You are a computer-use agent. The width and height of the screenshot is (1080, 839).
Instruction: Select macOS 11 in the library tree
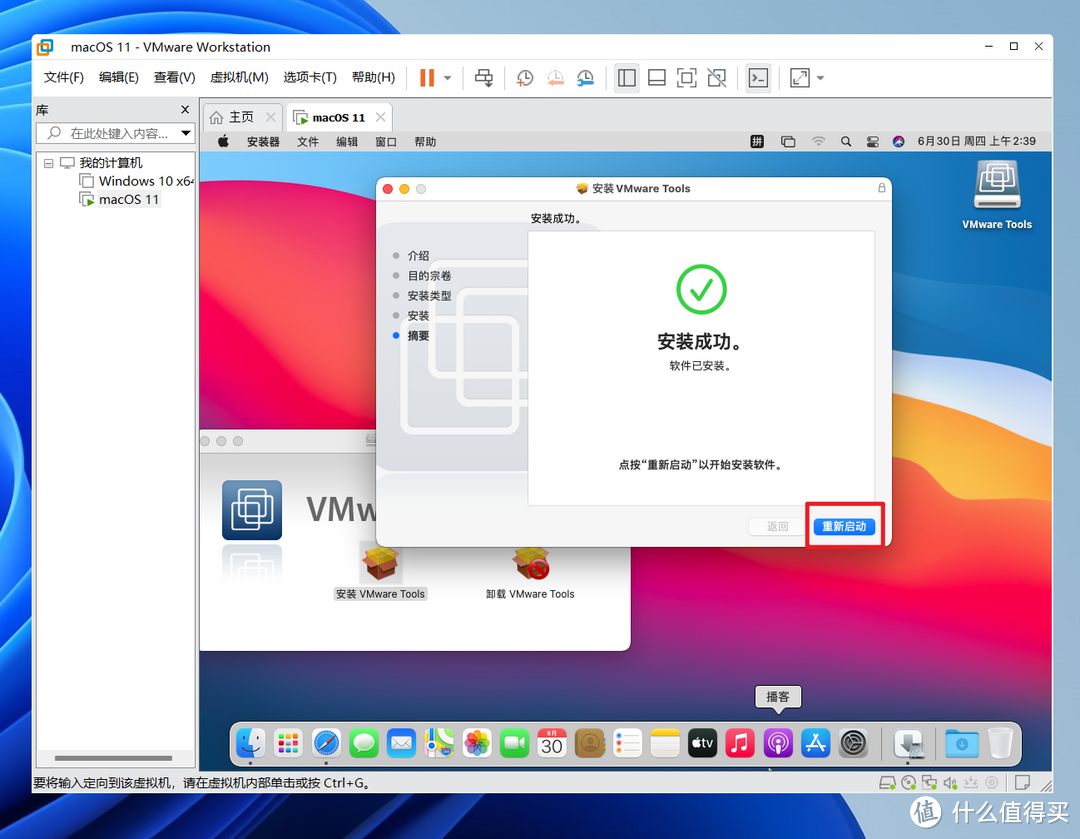121,200
